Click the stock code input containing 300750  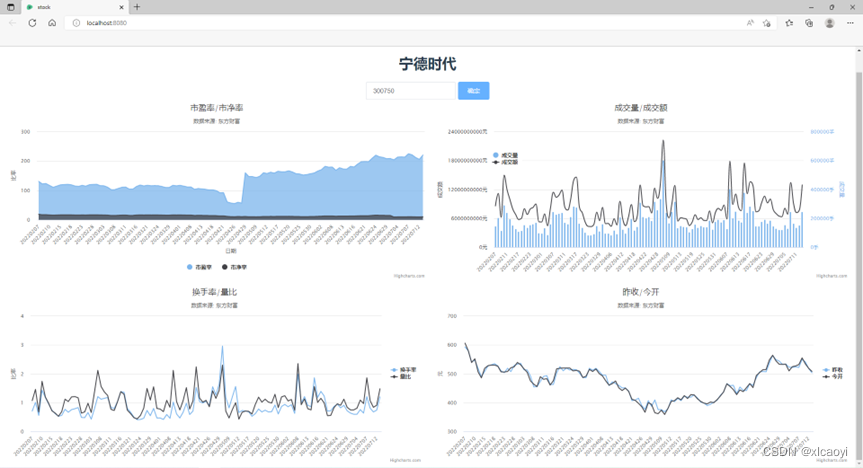[x=411, y=91]
